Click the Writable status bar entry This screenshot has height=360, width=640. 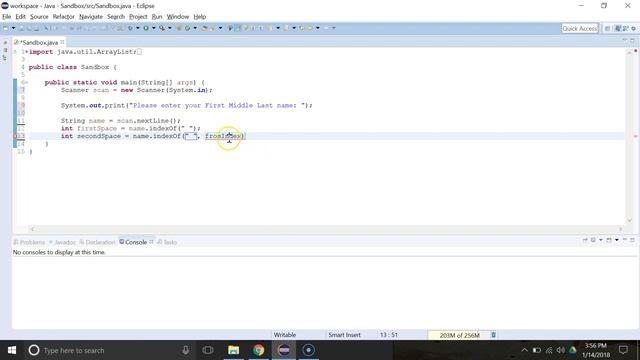[285, 335]
